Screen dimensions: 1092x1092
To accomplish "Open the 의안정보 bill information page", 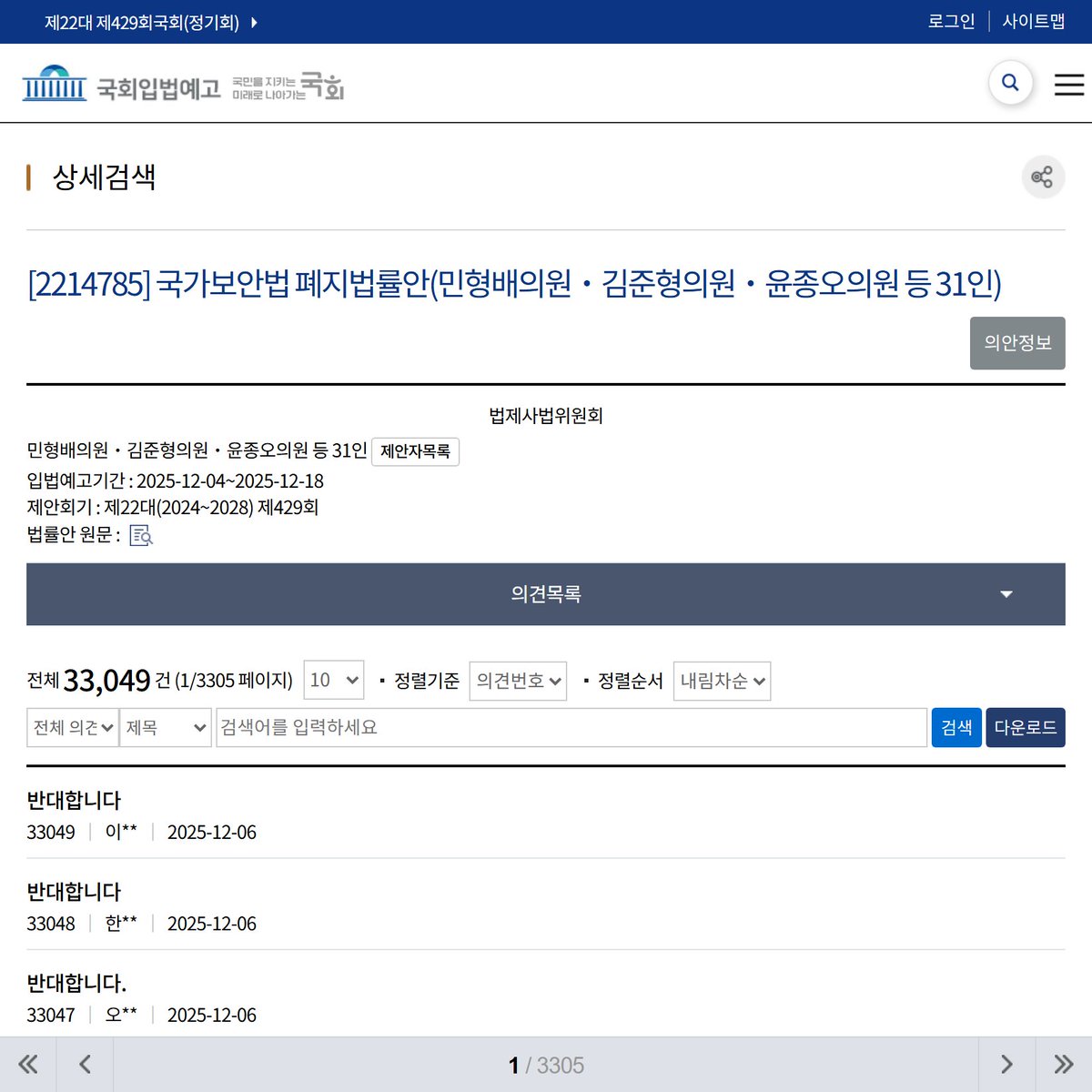I will [x=1017, y=343].
